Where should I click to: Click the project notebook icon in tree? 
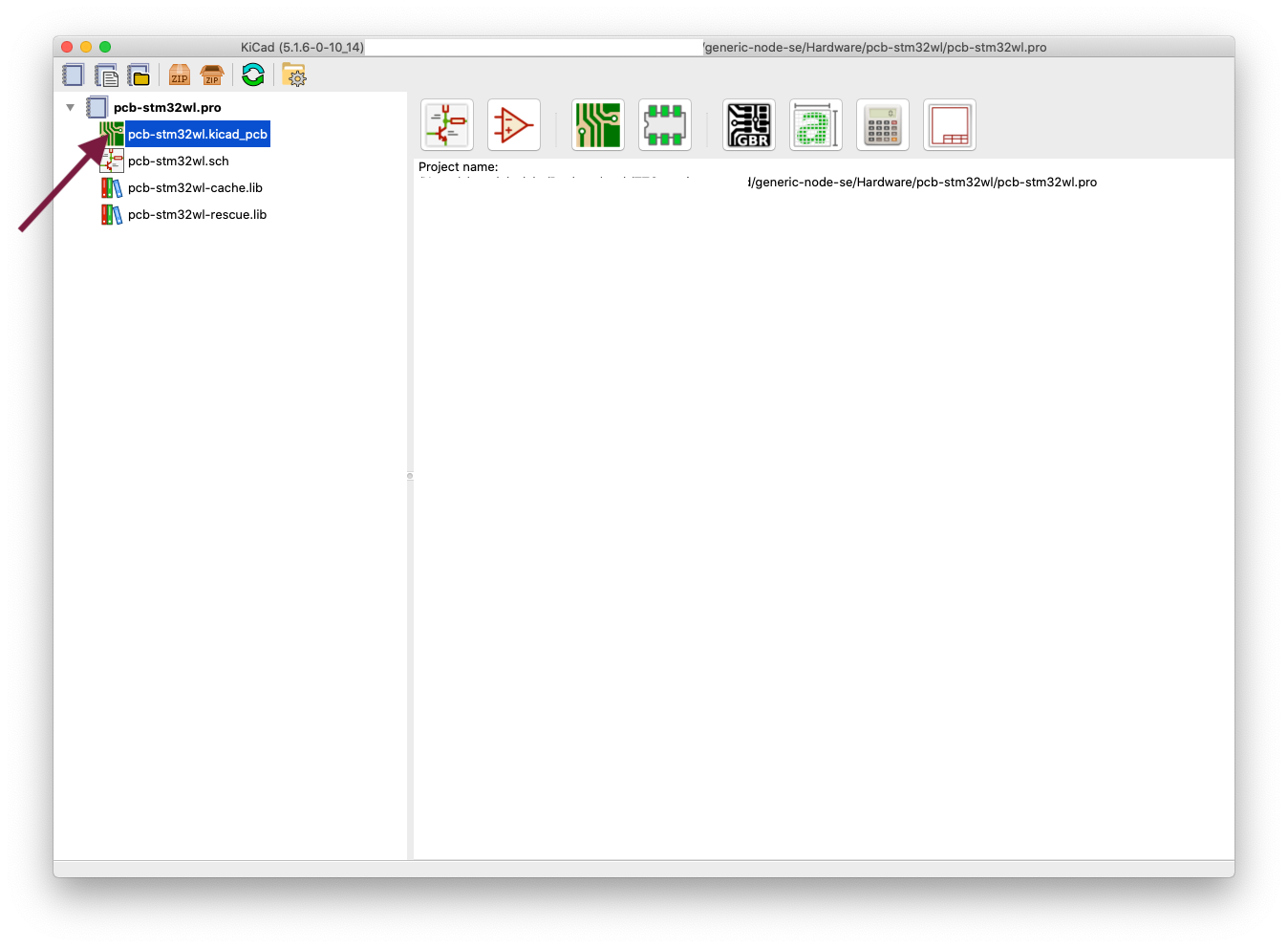[97, 107]
